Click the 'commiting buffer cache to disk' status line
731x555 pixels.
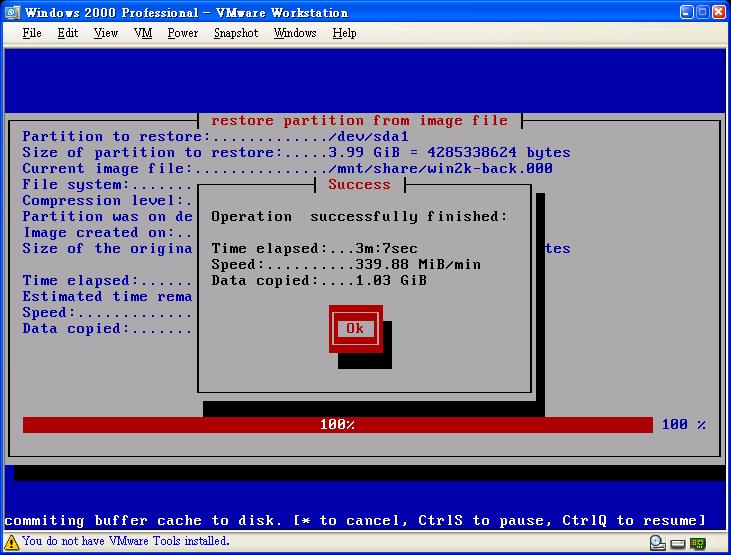[x=355, y=520]
